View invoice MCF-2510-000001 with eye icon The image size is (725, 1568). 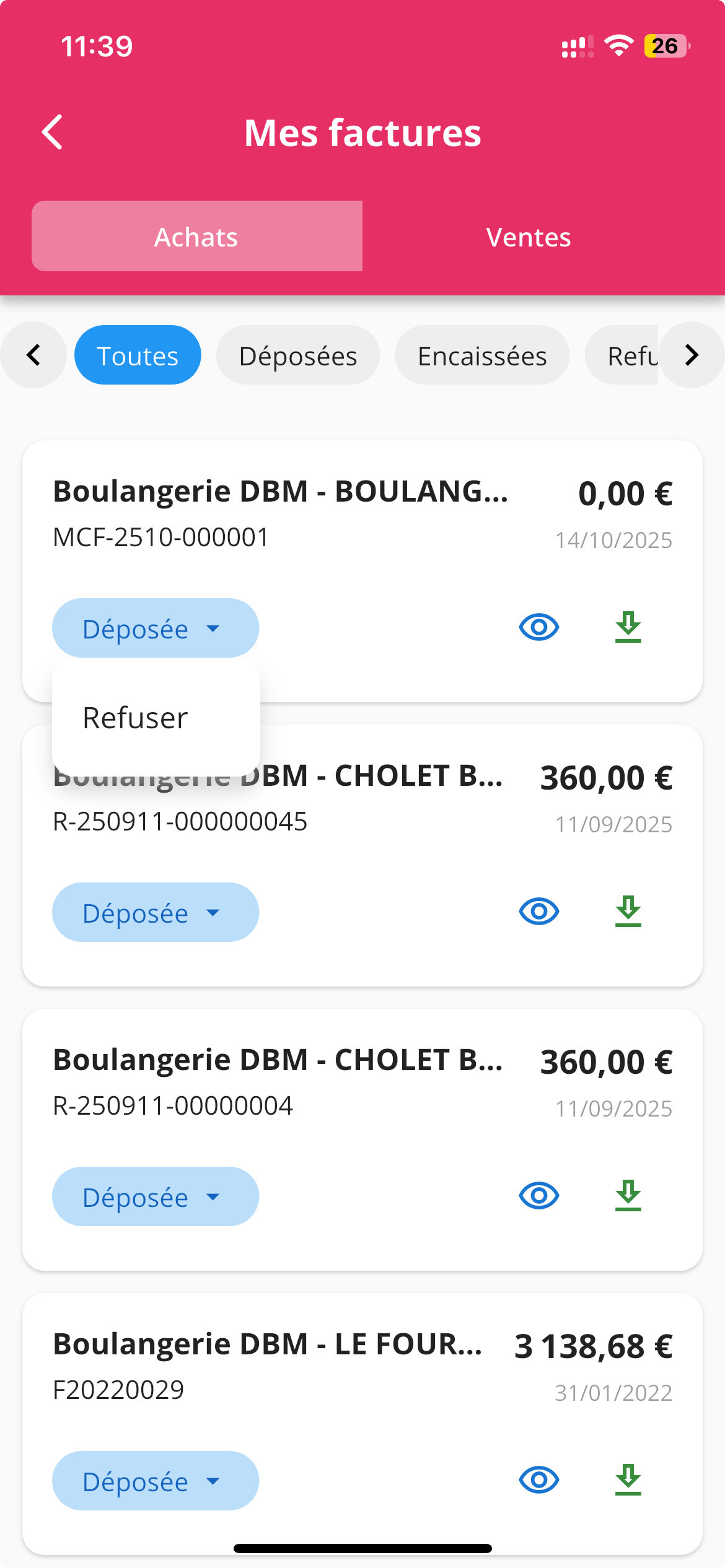pyautogui.click(x=538, y=627)
